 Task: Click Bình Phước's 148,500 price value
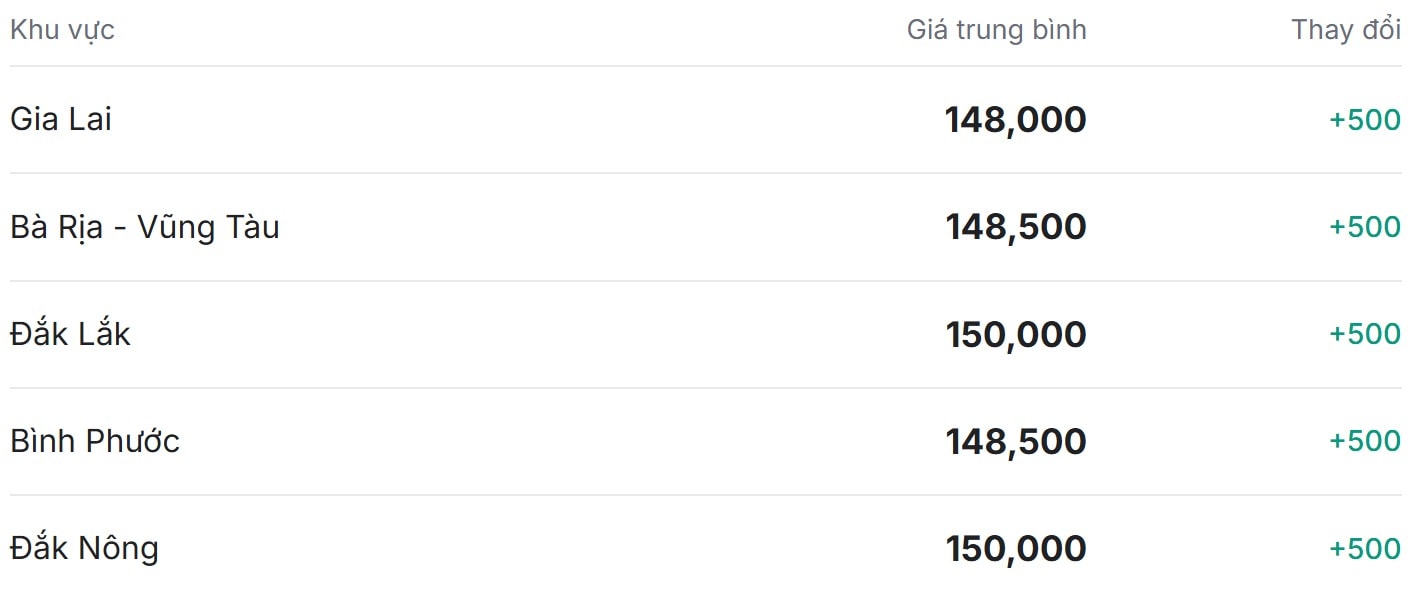pyautogui.click(x=1015, y=441)
